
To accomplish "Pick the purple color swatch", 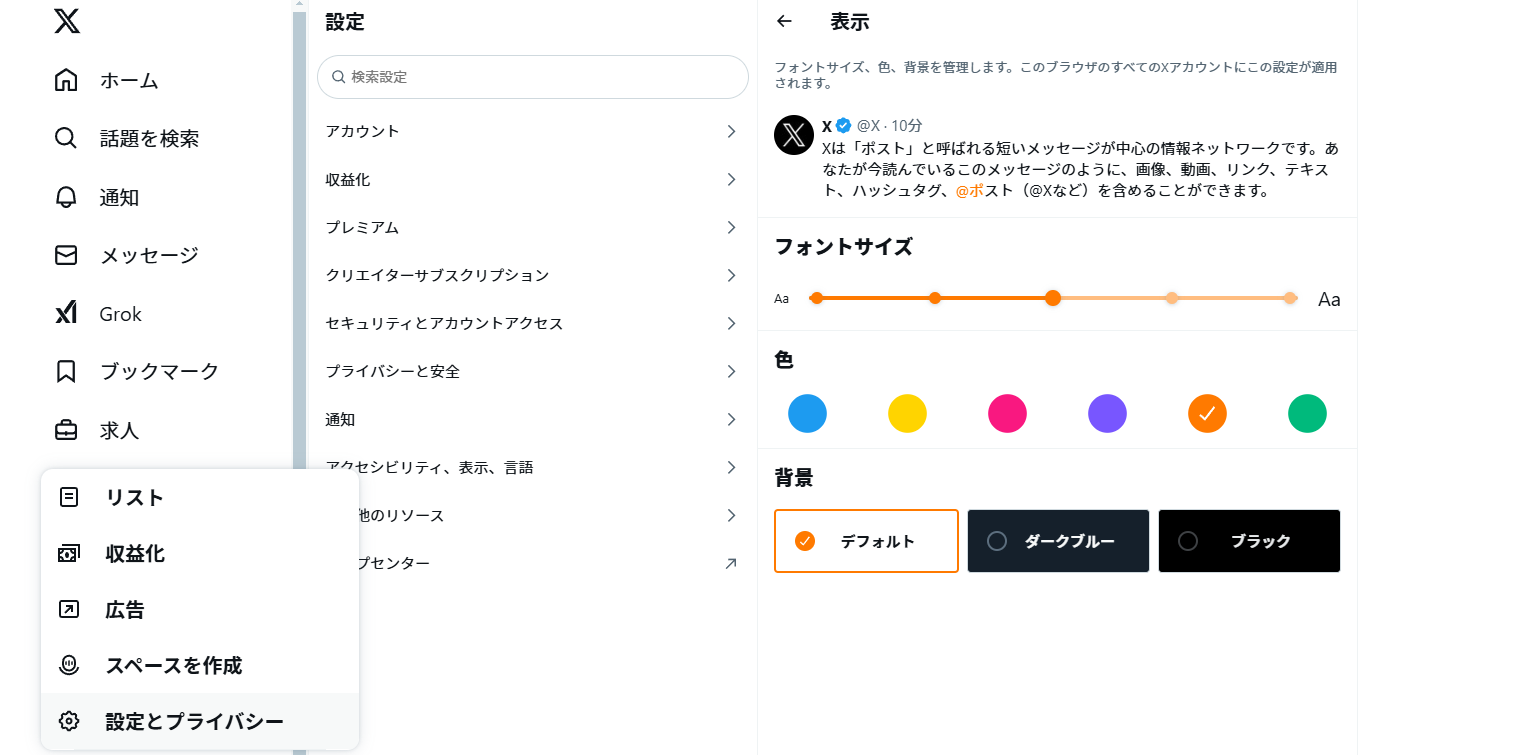I will (1107, 413).
